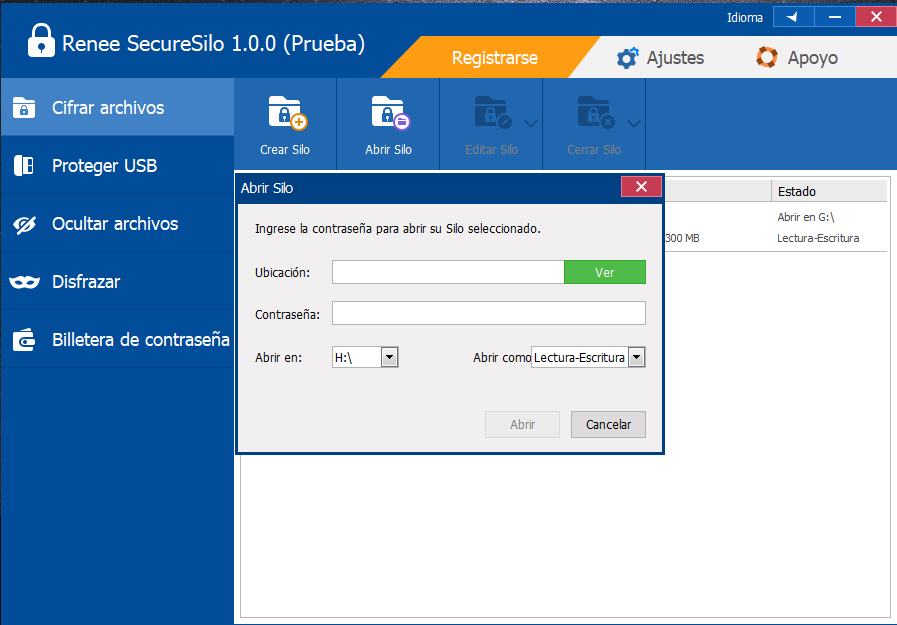
Task: Click the Idioma label
Action: coord(745,18)
